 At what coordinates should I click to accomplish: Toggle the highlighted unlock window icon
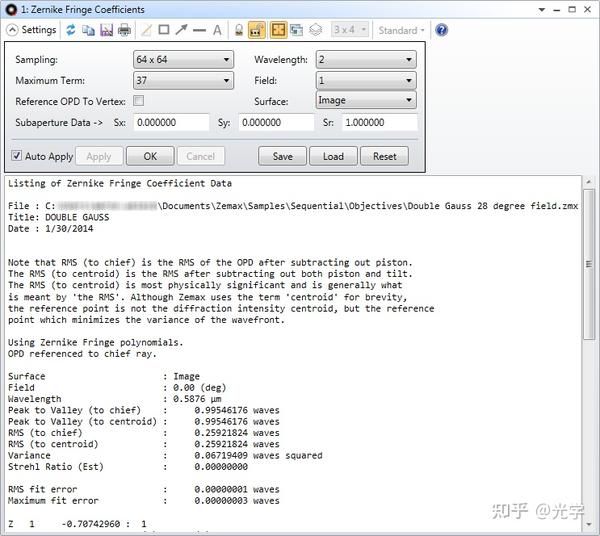pos(257,30)
